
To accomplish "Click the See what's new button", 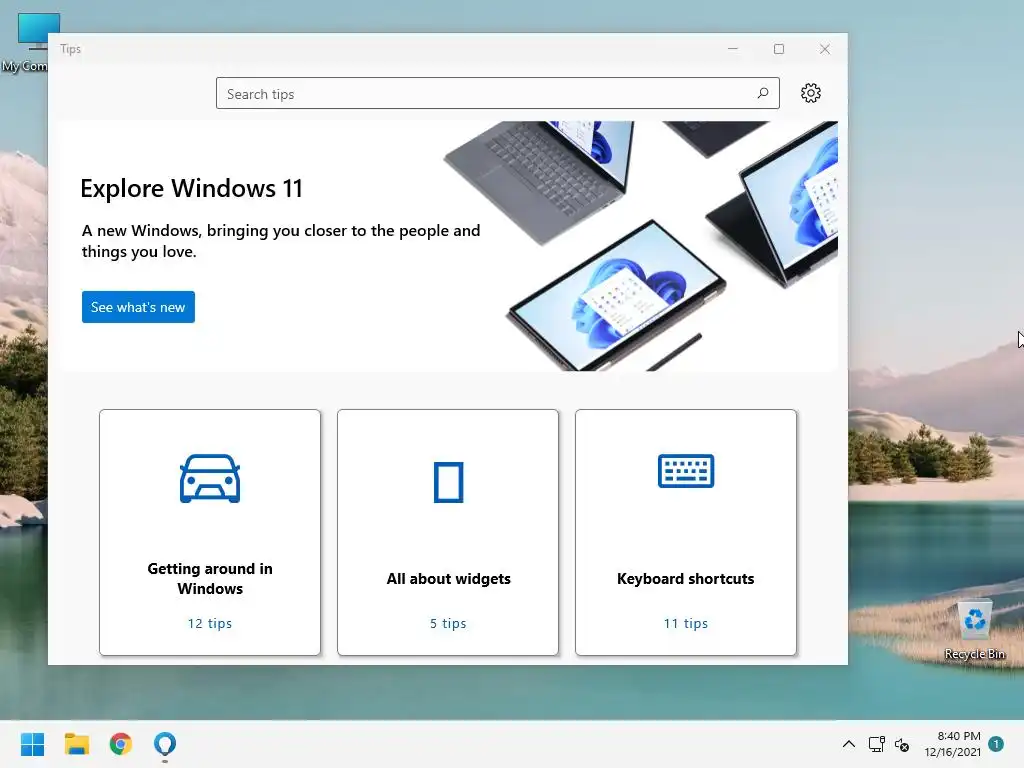I will tap(138, 307).
